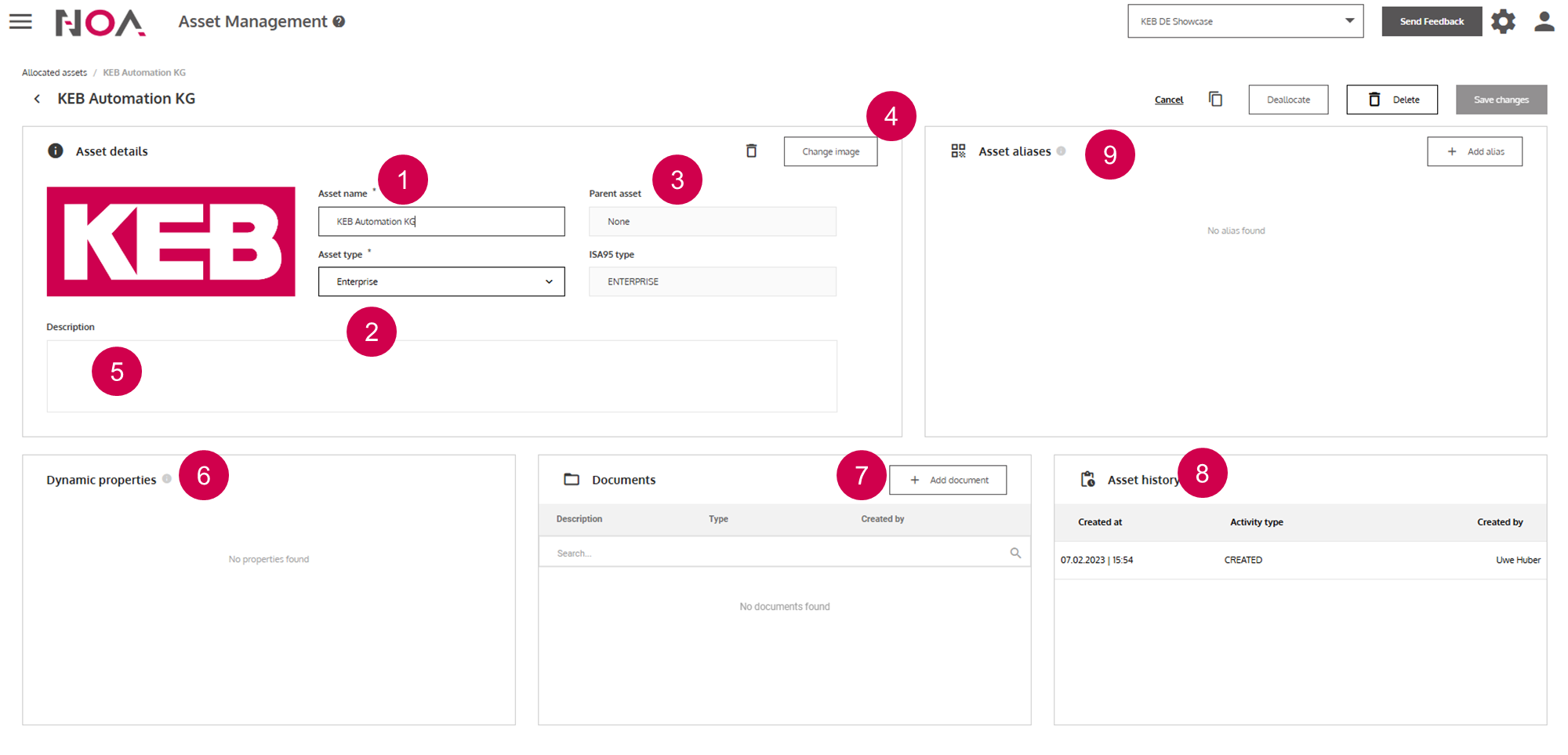Open the hamburger navigation menu

20,21
